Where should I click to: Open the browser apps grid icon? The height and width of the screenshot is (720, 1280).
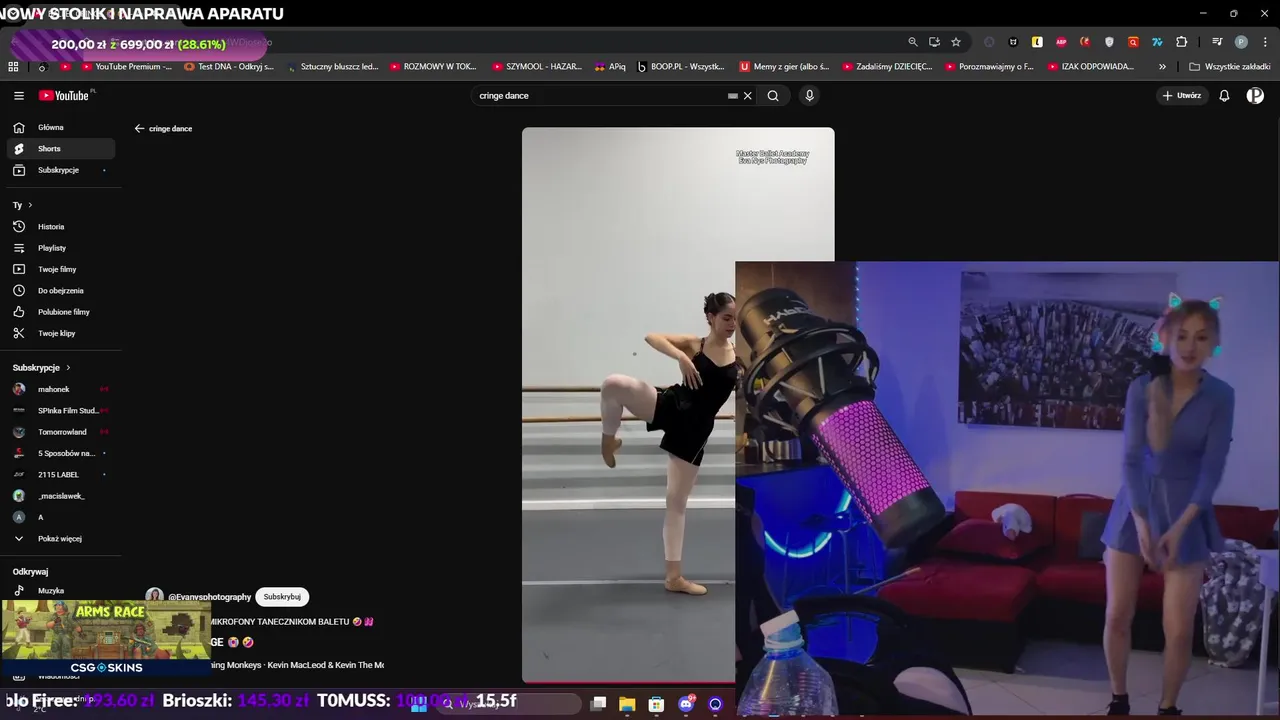(x=13, y=67)
